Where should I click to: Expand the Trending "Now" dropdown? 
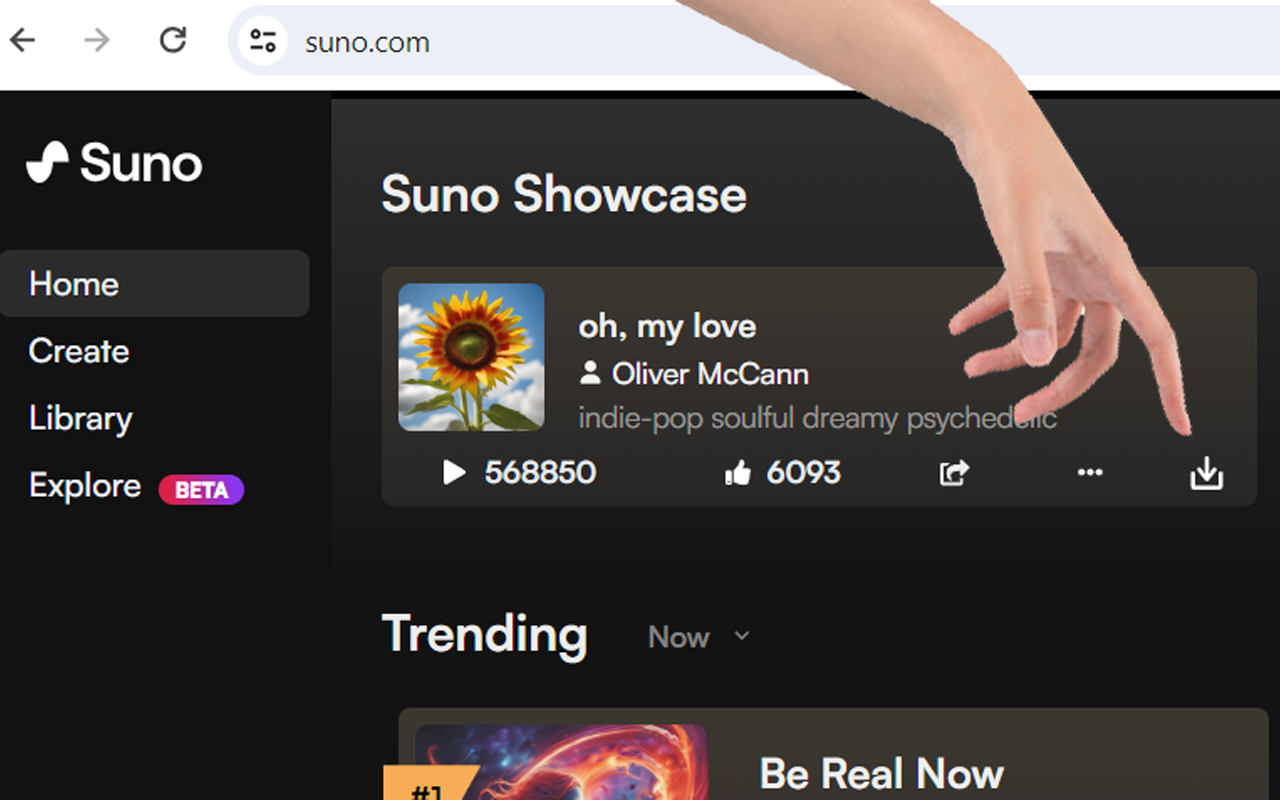point(699,637)
